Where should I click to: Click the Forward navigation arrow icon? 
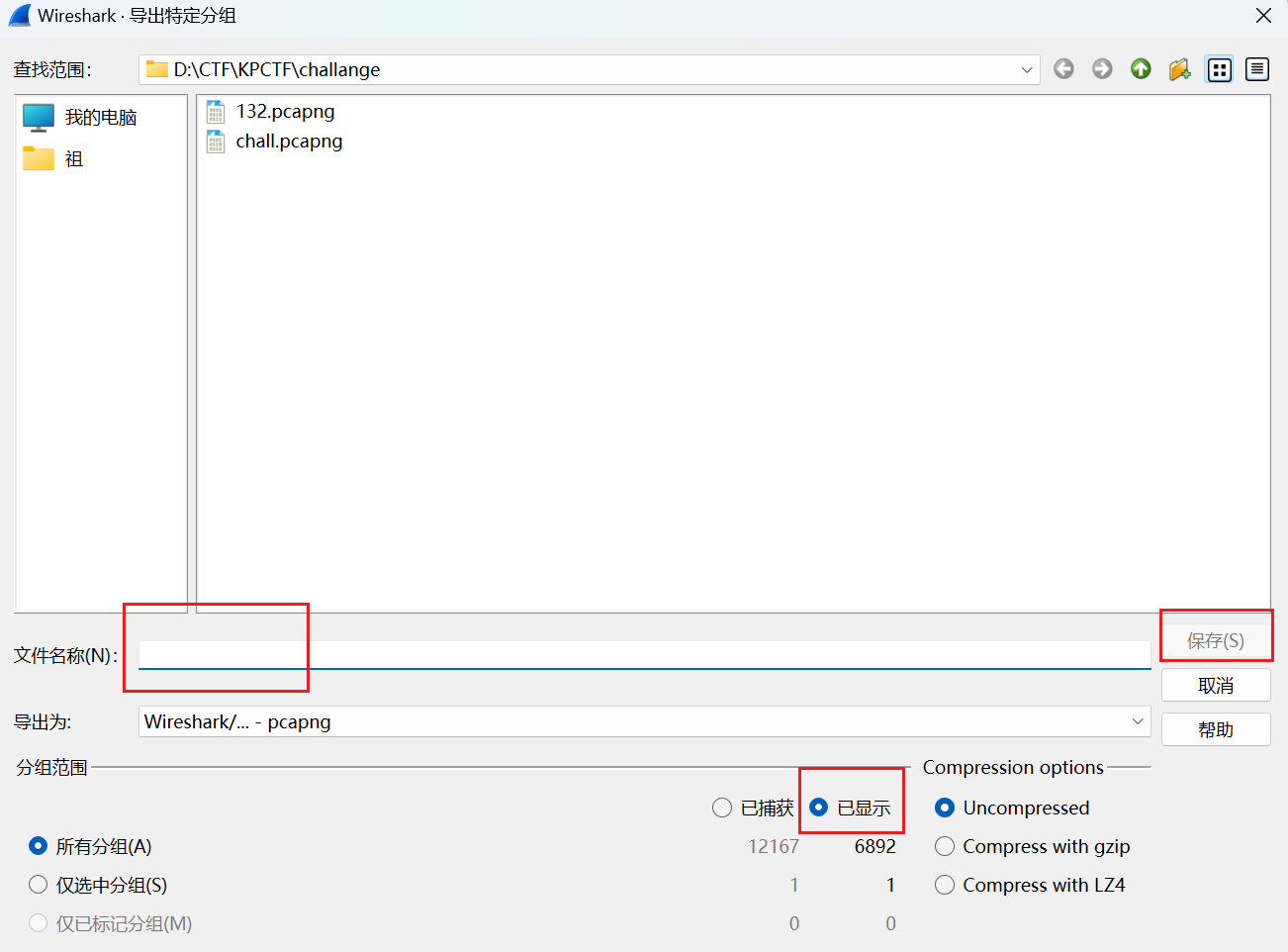(x=1102, y=69)
